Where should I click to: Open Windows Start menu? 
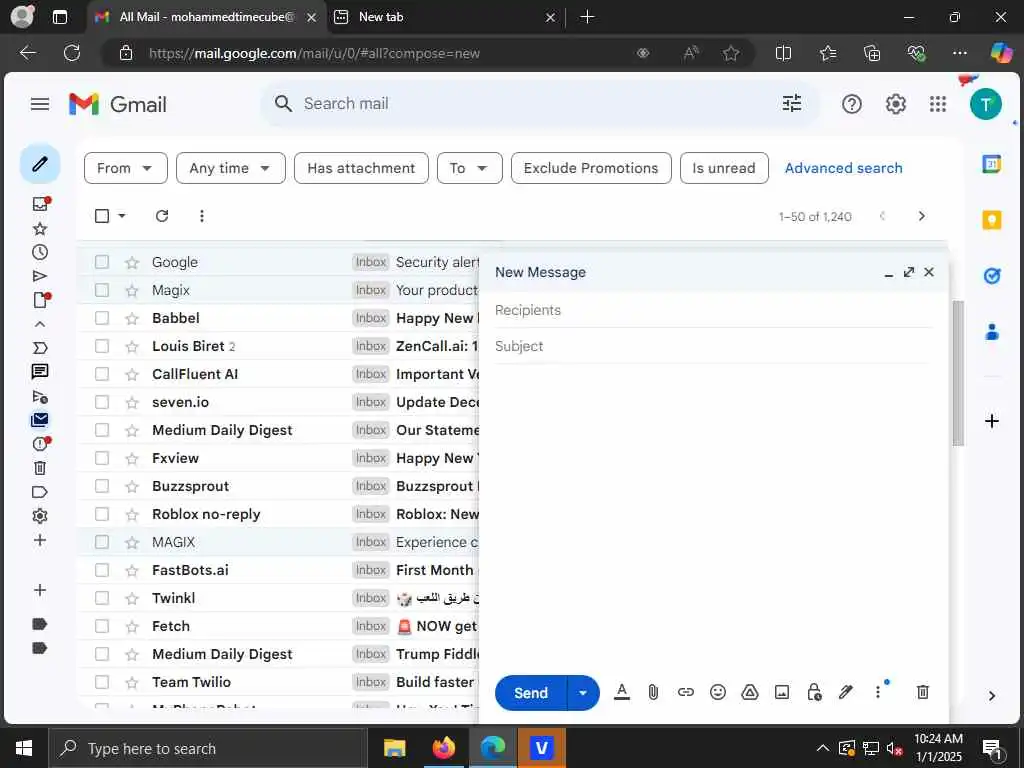tap(24, 748)
